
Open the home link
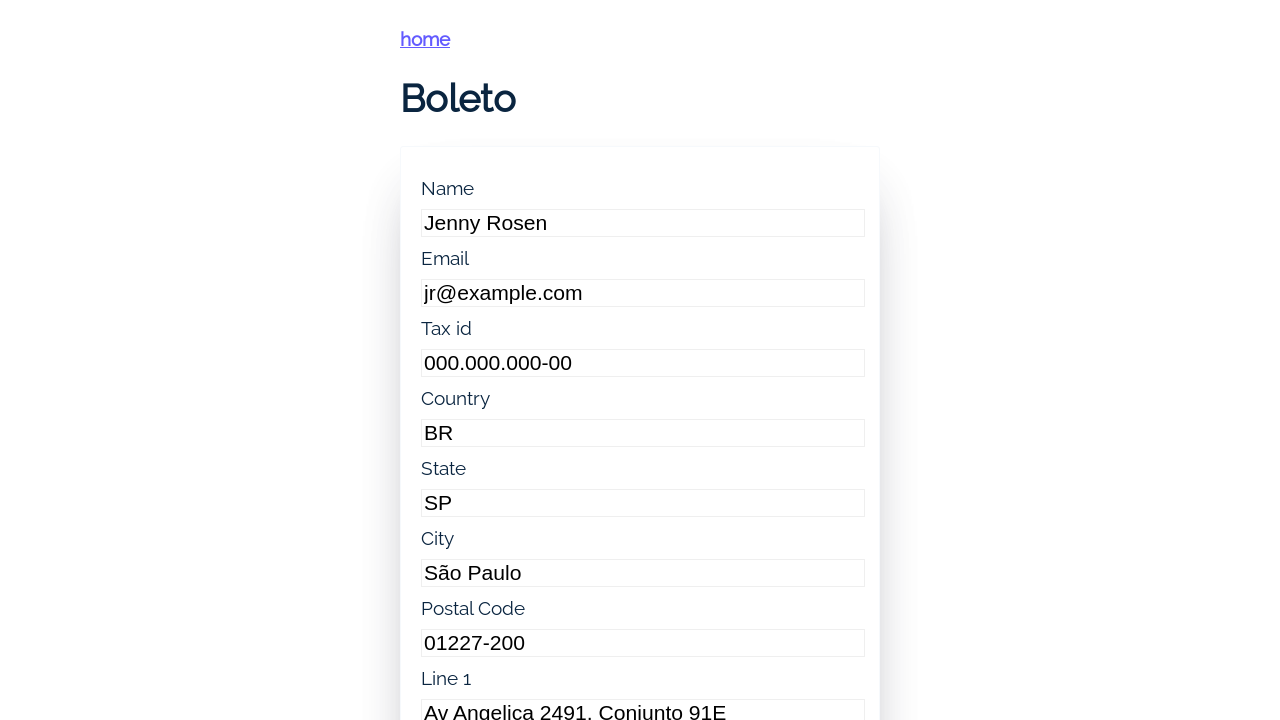[x=425, y=39]
